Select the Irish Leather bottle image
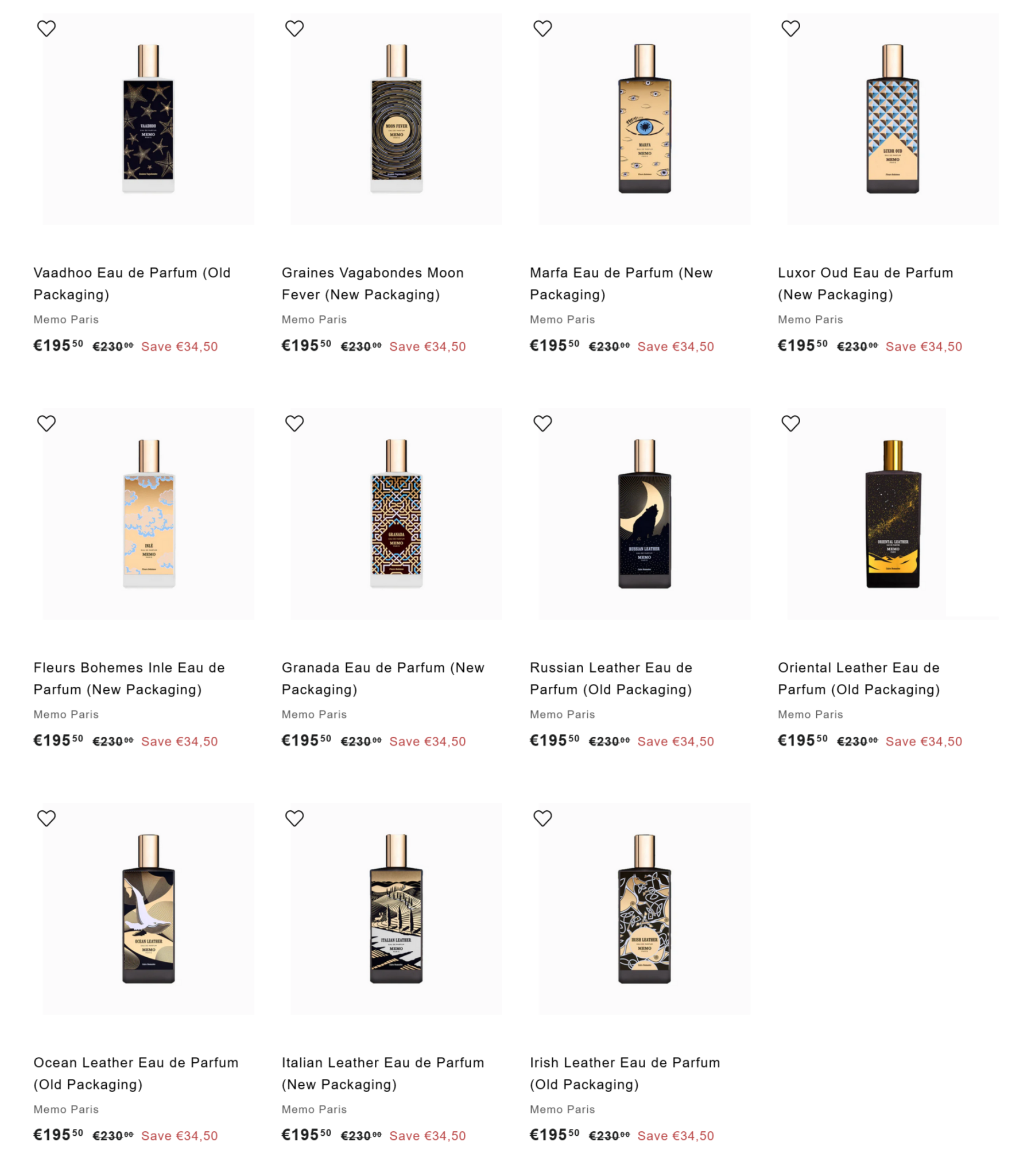The image size is (1035, 1176). [644, 908]
